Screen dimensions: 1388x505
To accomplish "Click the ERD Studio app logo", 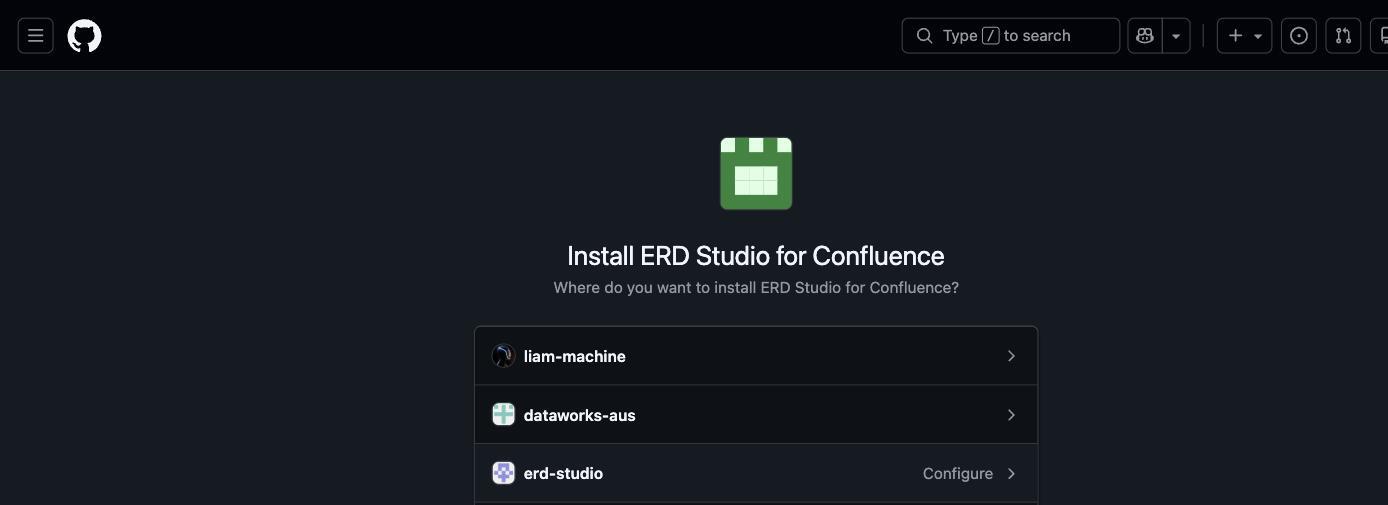I will coord(756,174).
